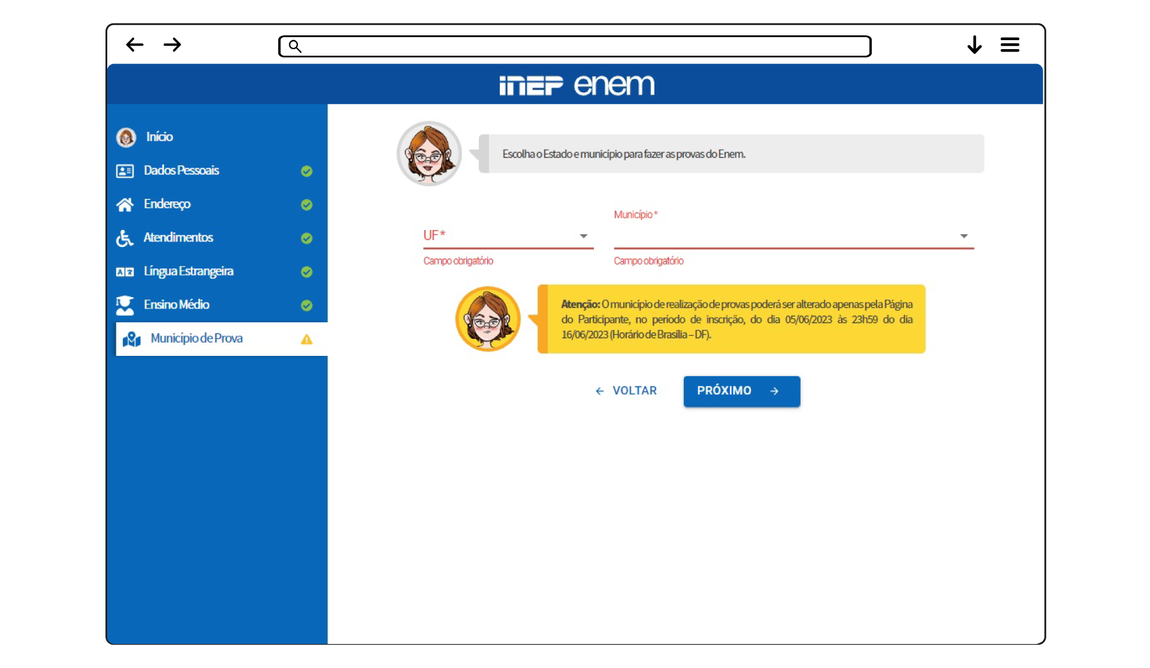Open the hamburger menu

(x=1010, y=45)
